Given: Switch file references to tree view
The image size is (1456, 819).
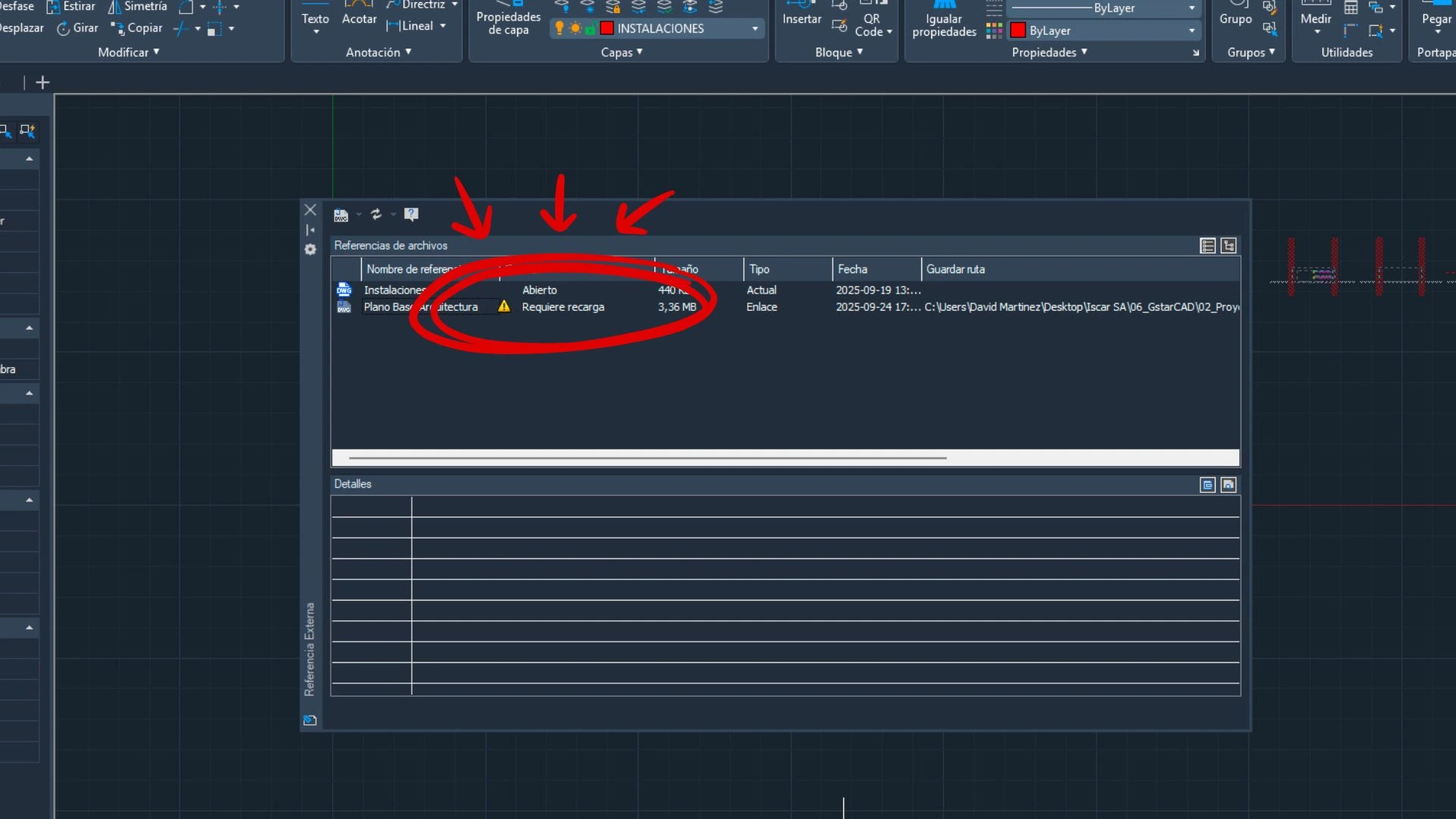Looking at the screenshot, I should pyautogui.click(x=1228, y=246).
